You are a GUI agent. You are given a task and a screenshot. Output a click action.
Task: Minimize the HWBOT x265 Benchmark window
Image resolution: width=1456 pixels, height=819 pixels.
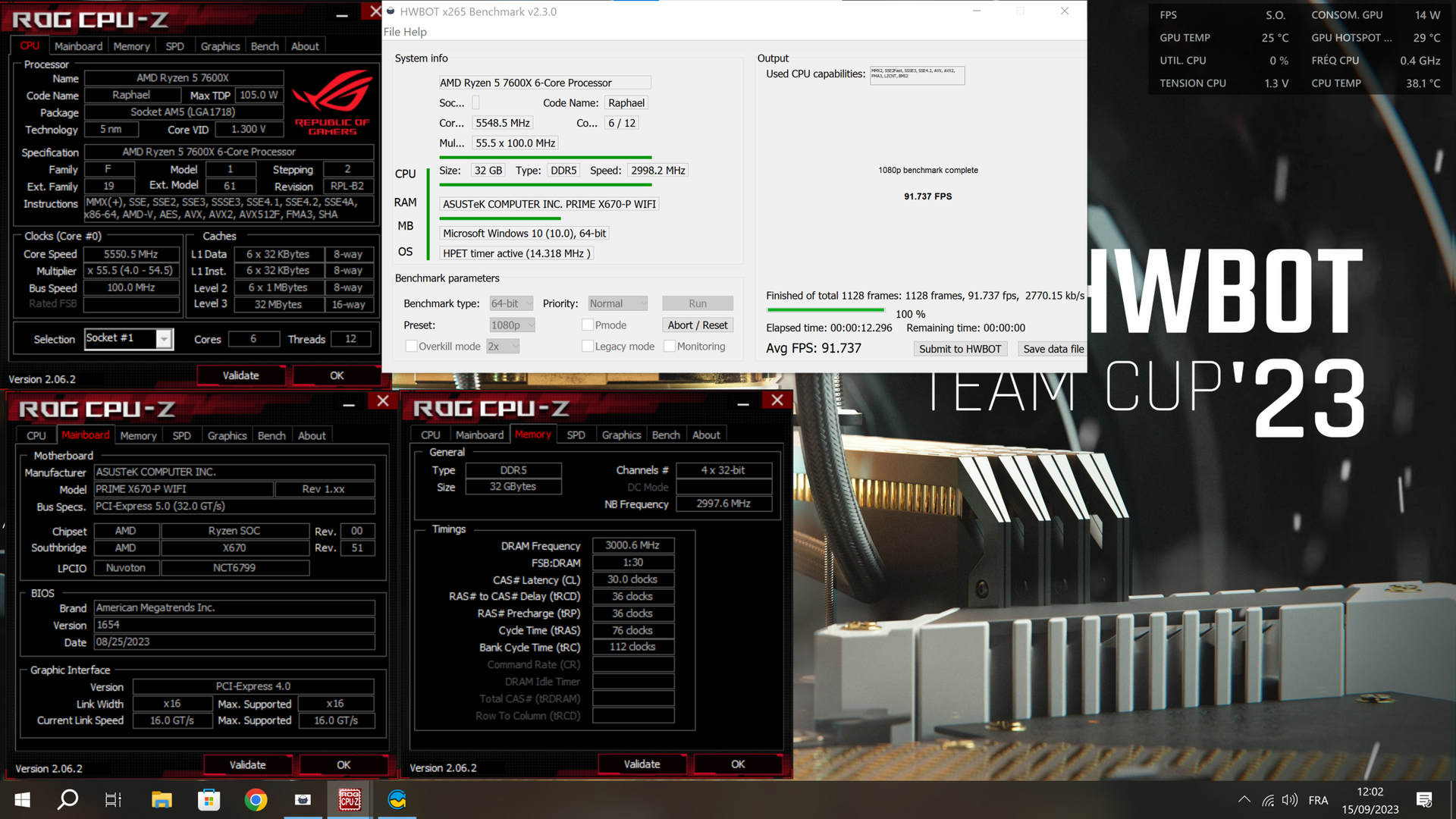click(x=977, y=11)
